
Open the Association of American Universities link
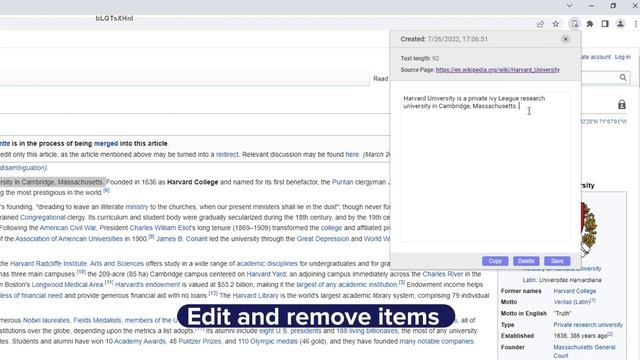(x=69, y=239)
